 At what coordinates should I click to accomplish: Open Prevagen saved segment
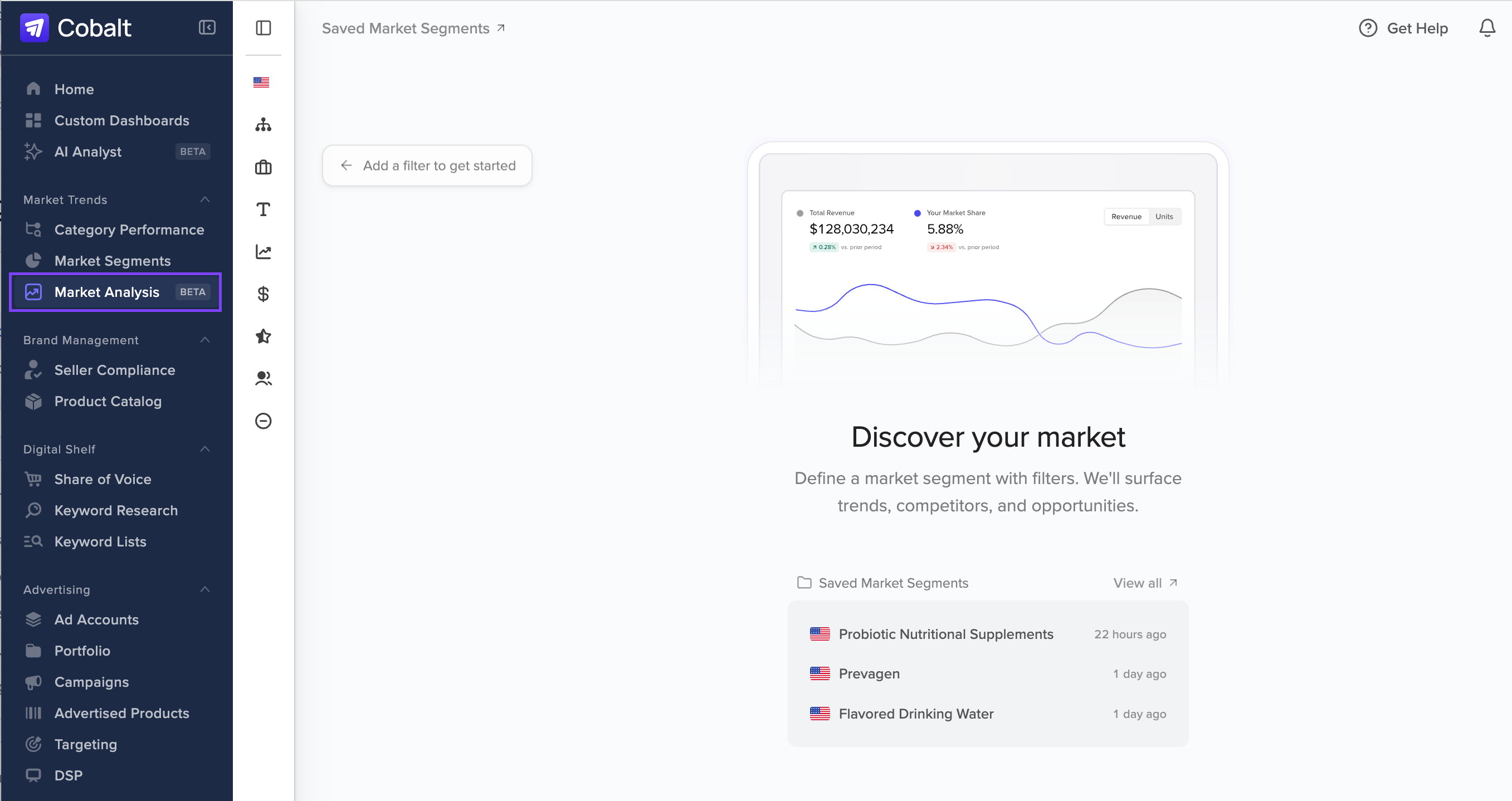coord(988,673)
